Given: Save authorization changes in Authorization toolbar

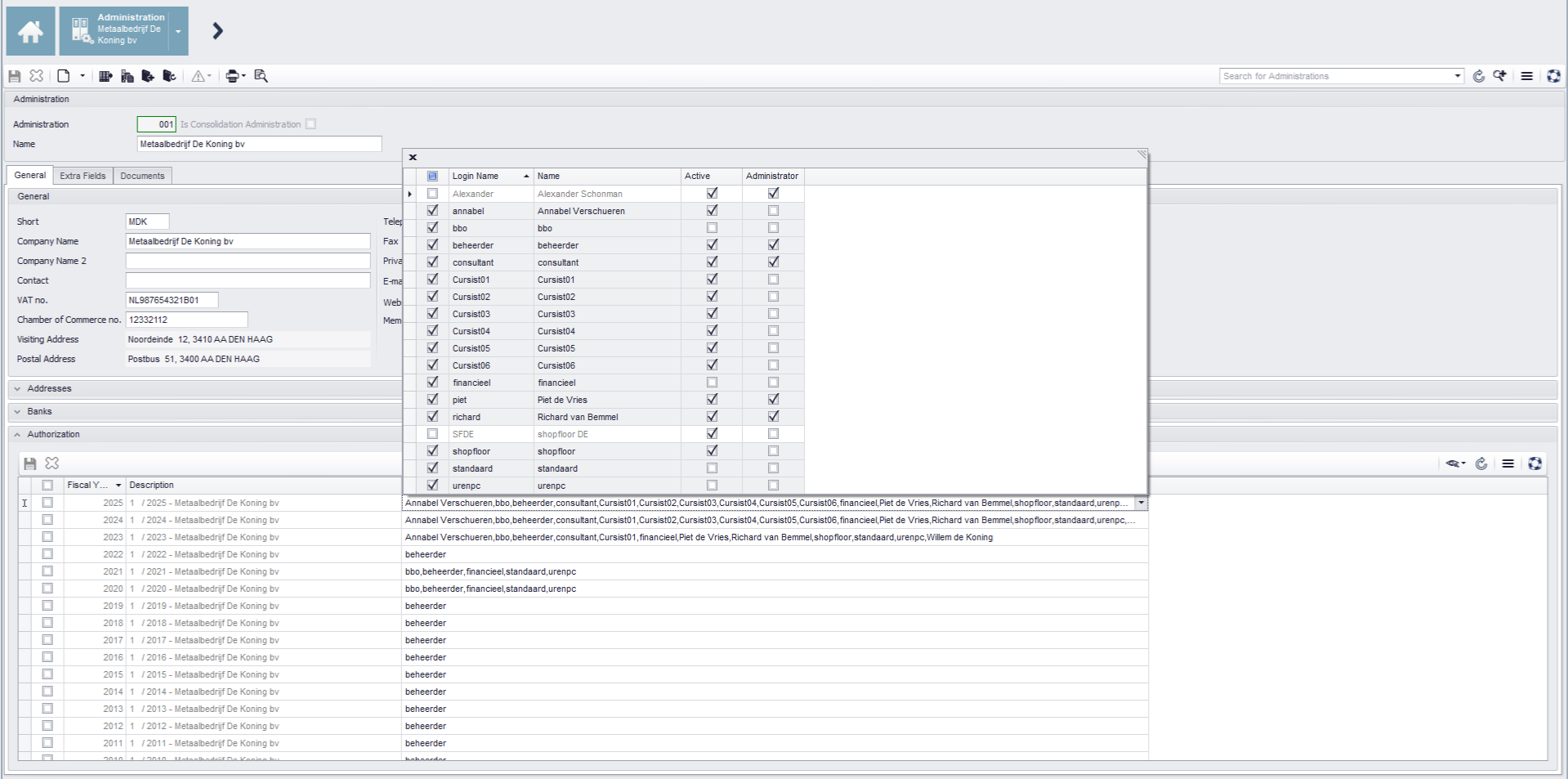Looking at the screenshot, I should (x=30, y=463).
